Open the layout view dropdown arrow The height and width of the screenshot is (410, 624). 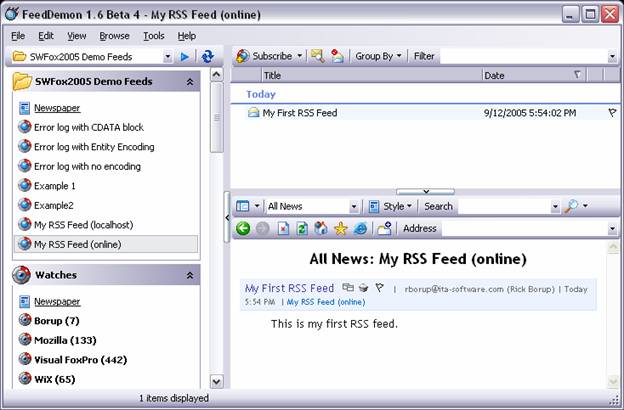(x=257, y=206)
